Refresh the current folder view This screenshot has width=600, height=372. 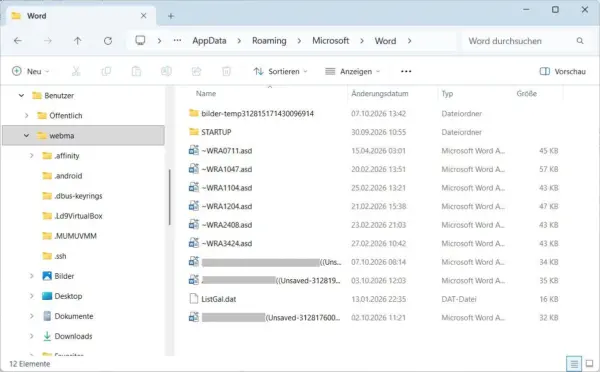click(108, 41)
